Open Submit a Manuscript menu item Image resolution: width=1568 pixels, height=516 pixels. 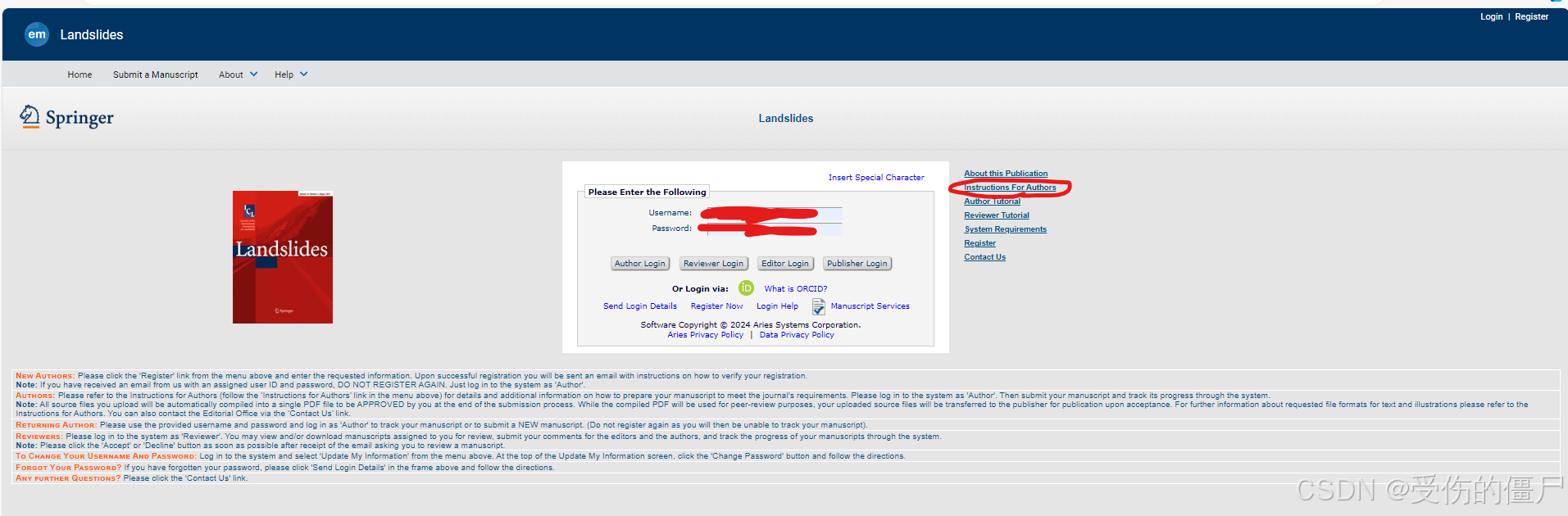(156, 75)
